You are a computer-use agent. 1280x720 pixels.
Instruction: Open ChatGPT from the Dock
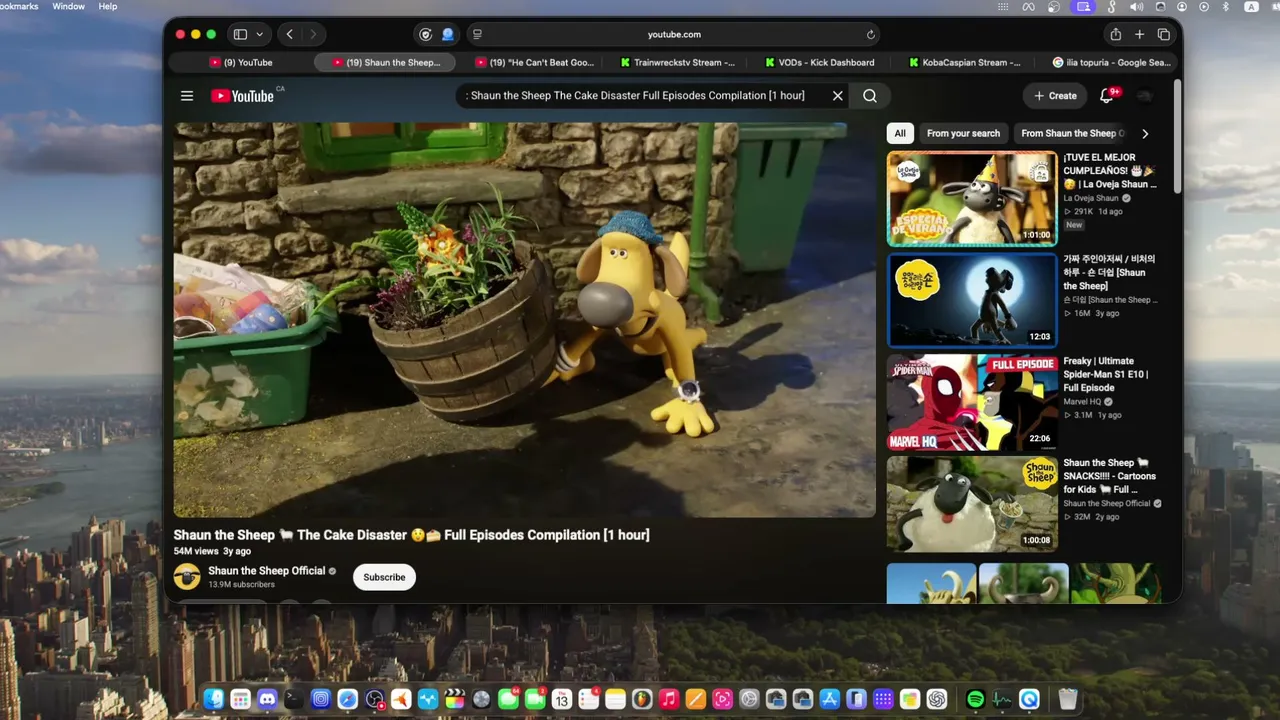coord(936,699)
